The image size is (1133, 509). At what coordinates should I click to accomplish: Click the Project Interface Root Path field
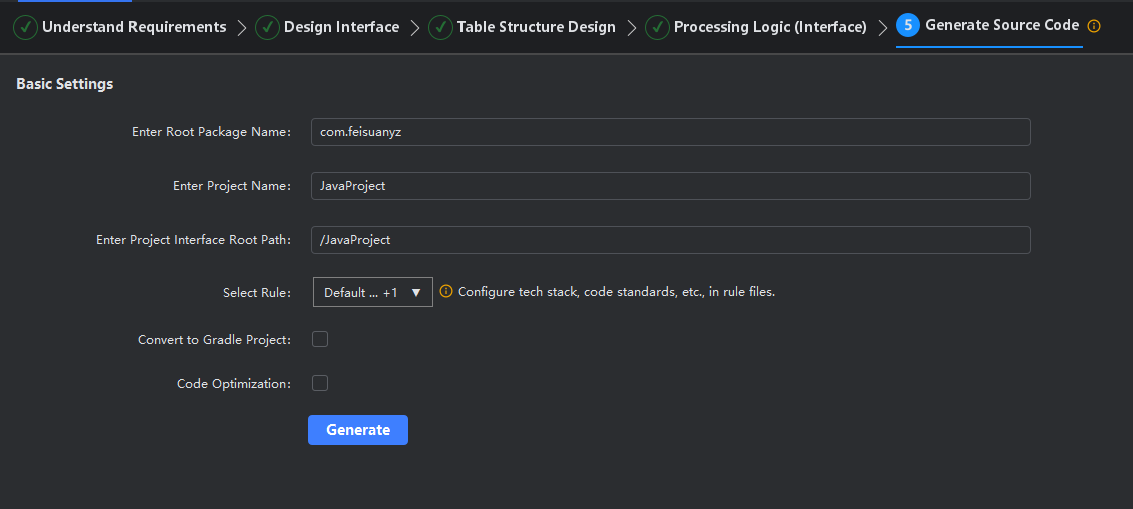click(x=670, y=240)
